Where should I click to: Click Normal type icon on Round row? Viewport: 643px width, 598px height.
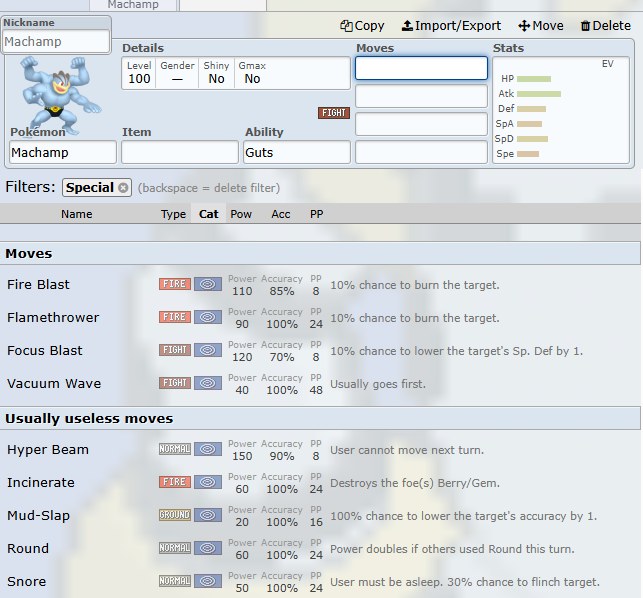coord(175,548)
